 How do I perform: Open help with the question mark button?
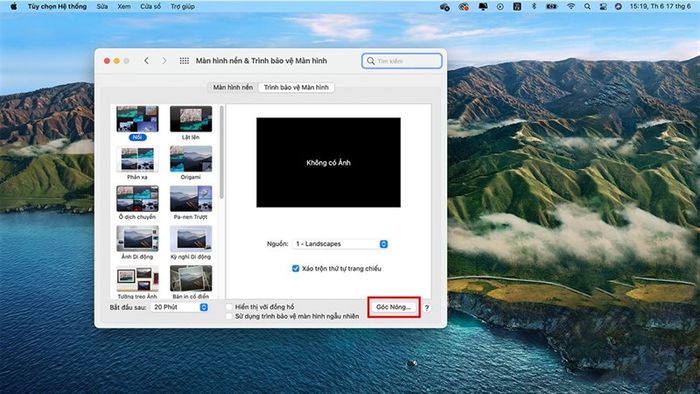(x=427, y=308)
